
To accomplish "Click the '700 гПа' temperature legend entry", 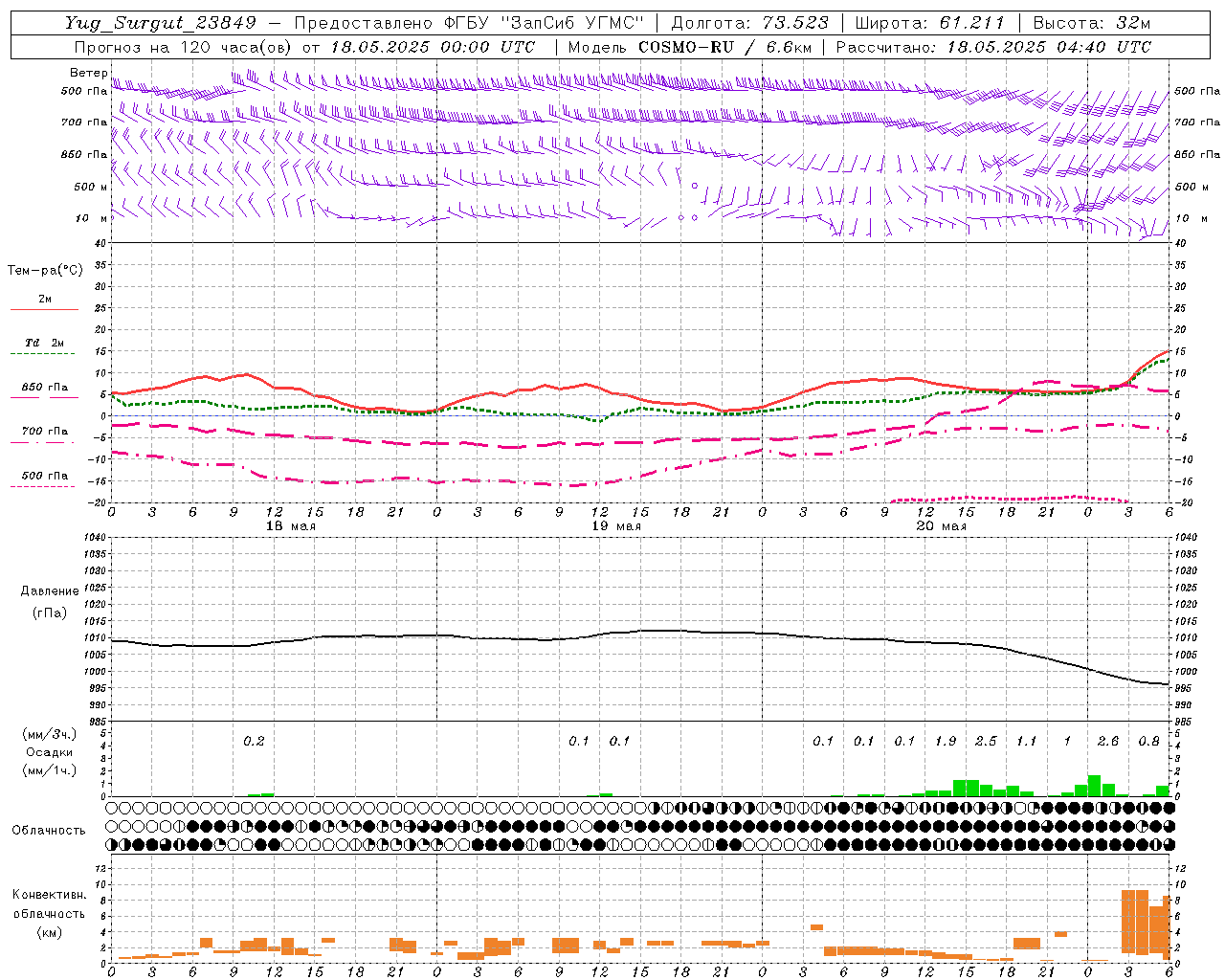I will (x=45, y=431).
